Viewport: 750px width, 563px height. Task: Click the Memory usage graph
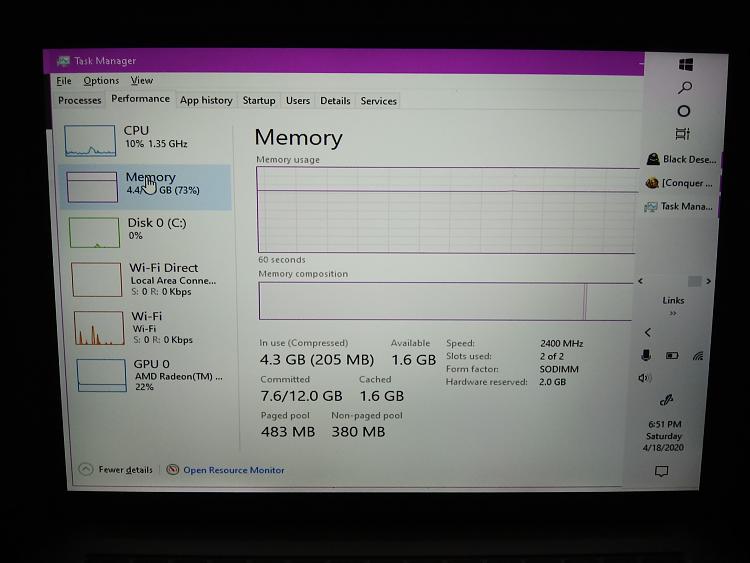[x=448, y=210]
